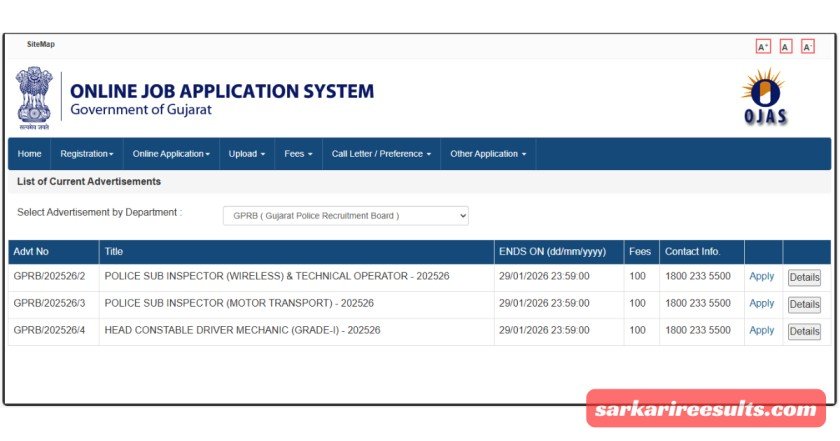Open the department selection combo box
840x441 pixels.
(x=345, y=216)
